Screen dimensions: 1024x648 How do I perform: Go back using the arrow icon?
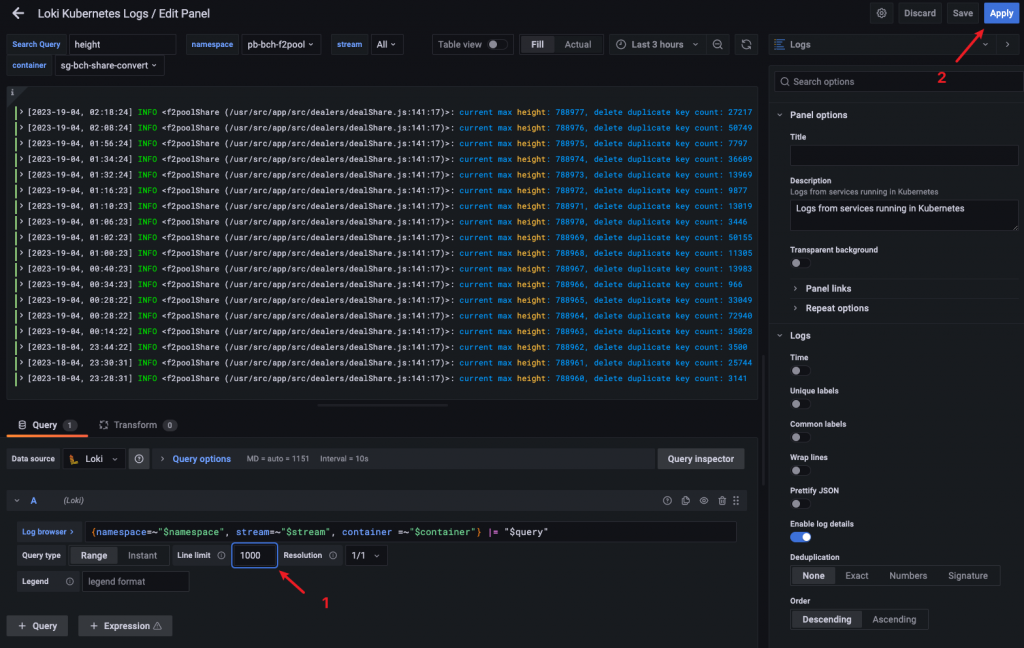(x=18, y=13)
